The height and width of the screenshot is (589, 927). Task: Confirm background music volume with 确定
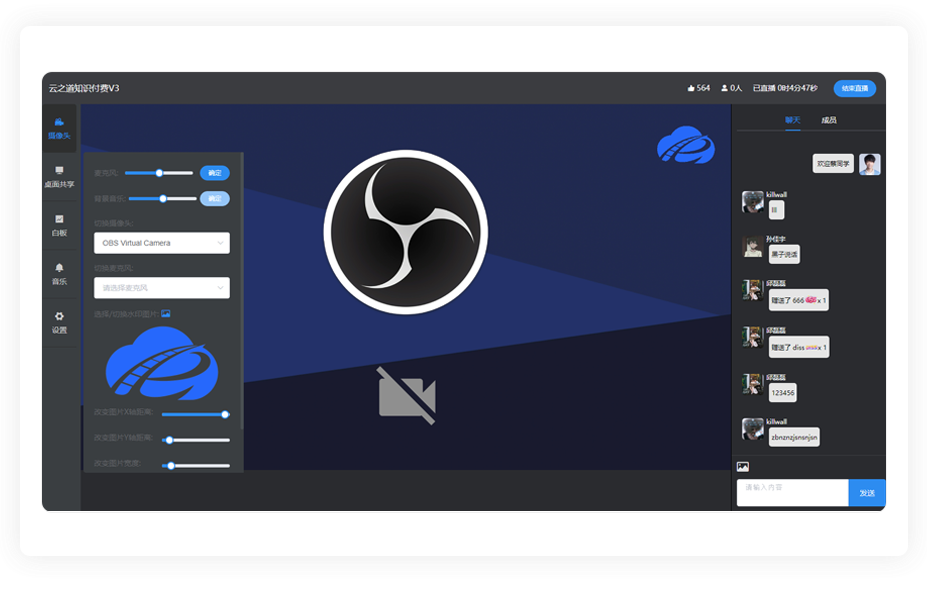215,199
